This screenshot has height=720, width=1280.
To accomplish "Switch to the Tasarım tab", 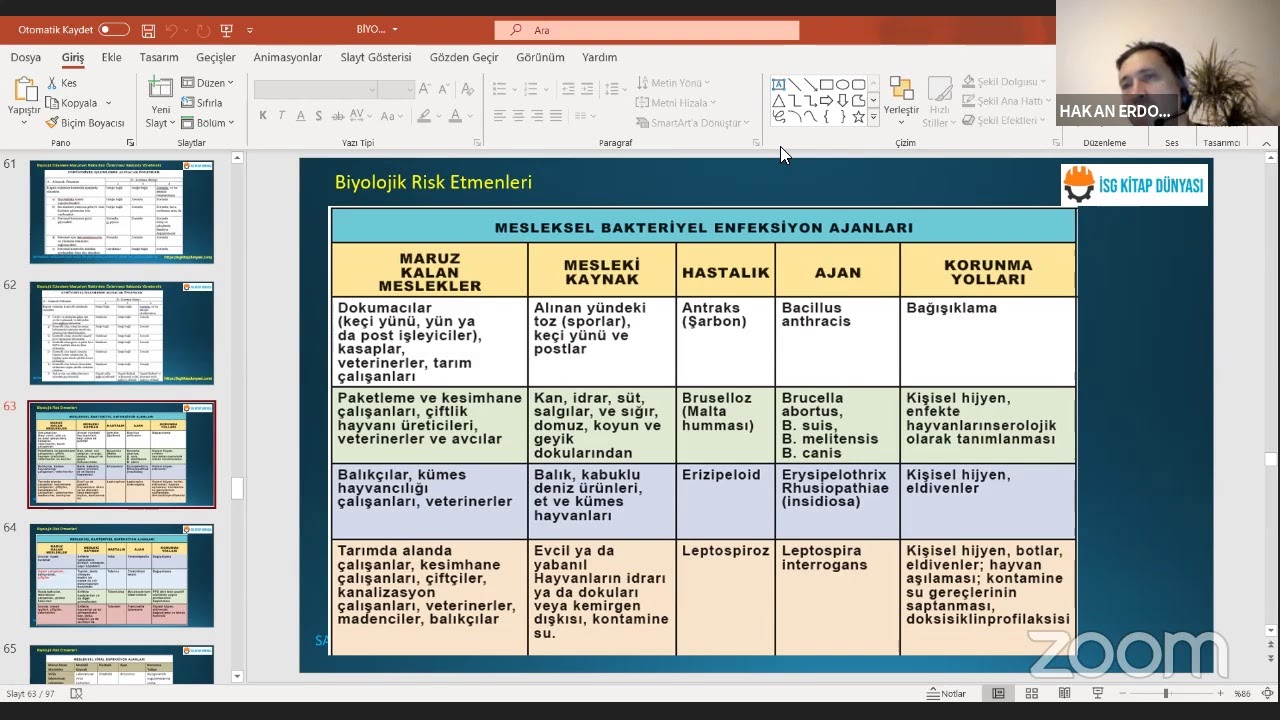I will coord(159,58).
